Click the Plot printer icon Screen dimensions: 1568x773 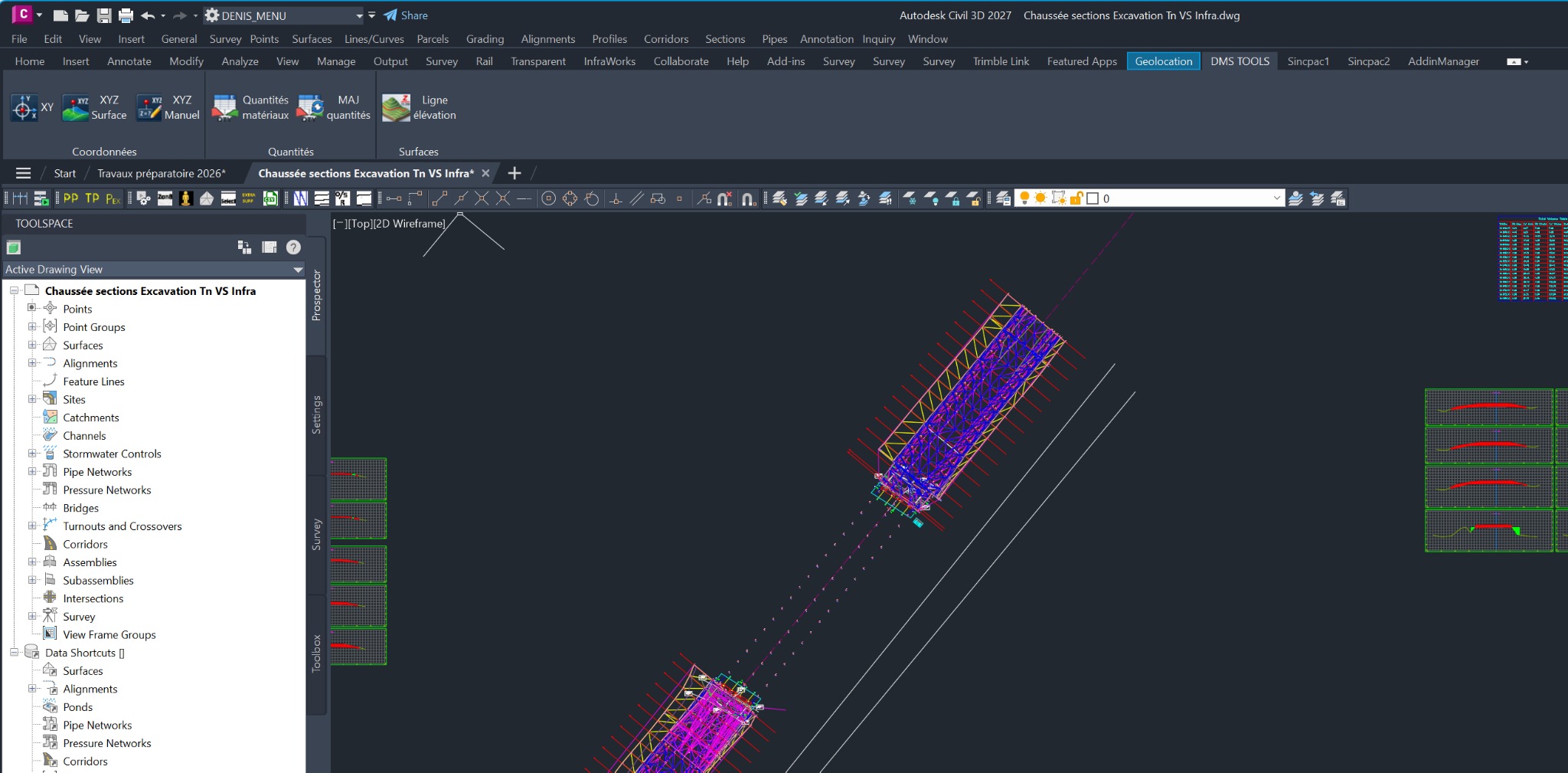point(126,15)
